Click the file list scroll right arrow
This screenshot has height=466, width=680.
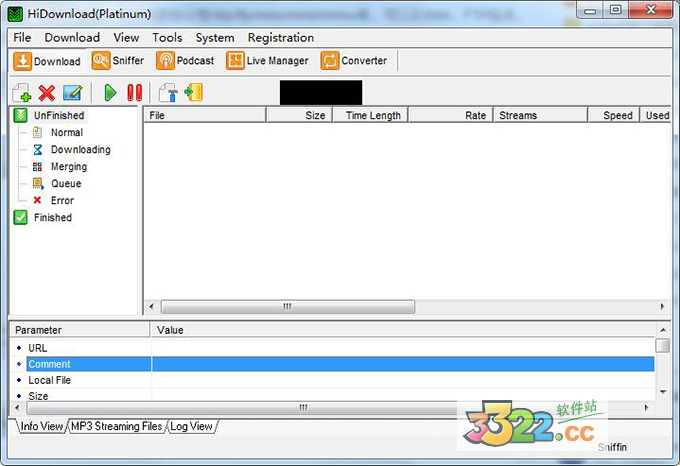(662, 306)
